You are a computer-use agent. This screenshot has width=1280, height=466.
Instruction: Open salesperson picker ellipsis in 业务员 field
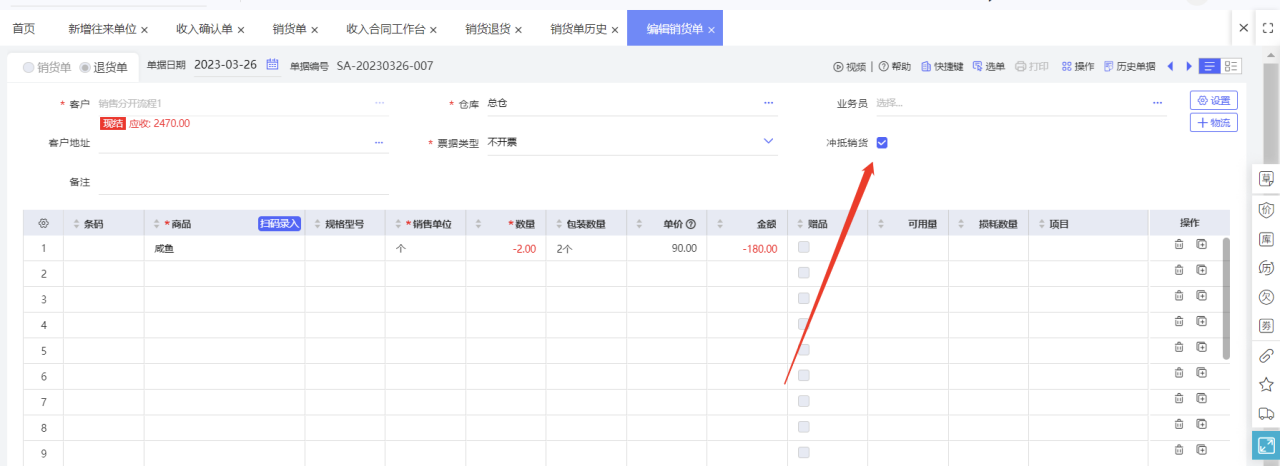(x=1158, y=103)
